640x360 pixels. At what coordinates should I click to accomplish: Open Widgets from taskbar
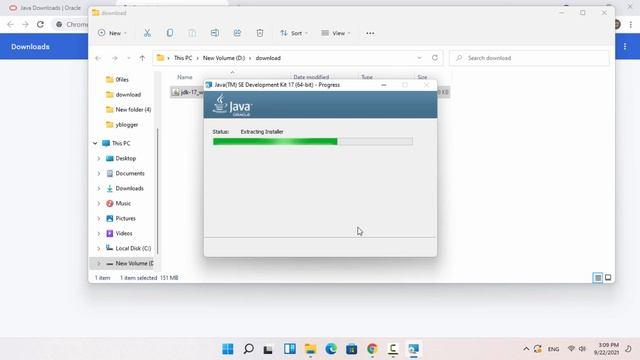(290, 349)
